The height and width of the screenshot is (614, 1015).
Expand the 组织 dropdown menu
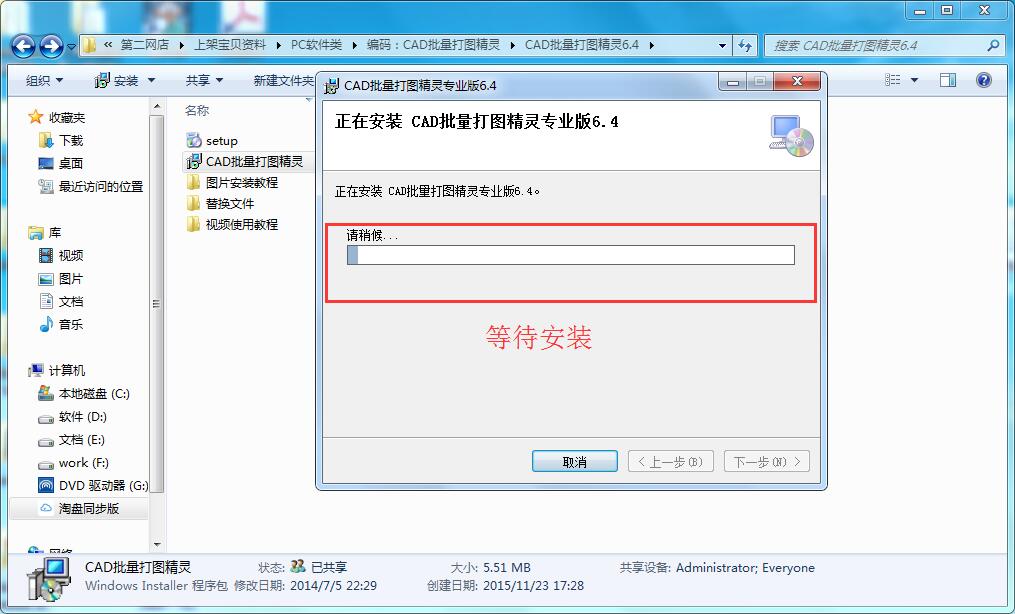(x=45, y=80)
